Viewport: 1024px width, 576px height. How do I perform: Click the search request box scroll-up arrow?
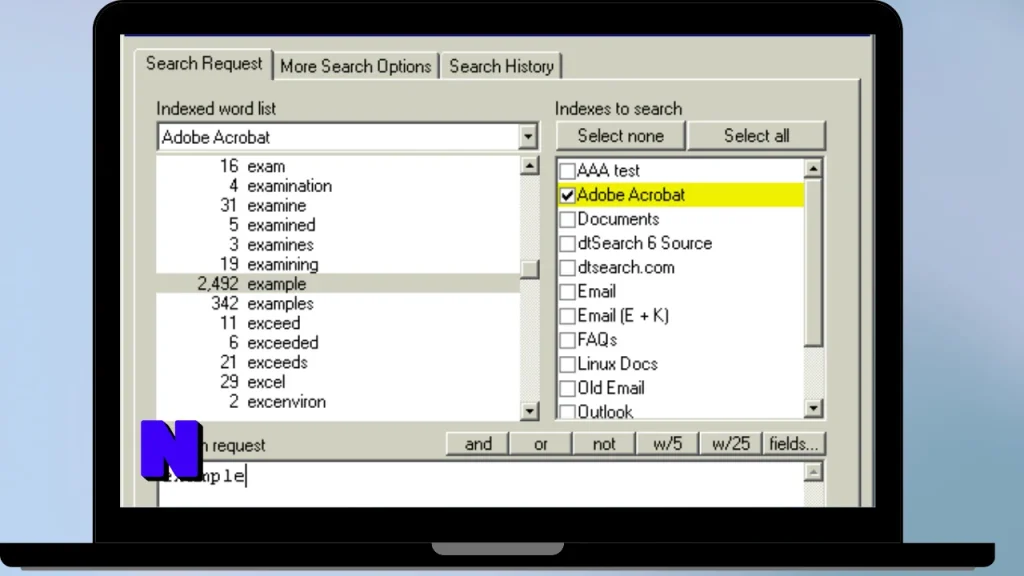(x=813, y=472)
